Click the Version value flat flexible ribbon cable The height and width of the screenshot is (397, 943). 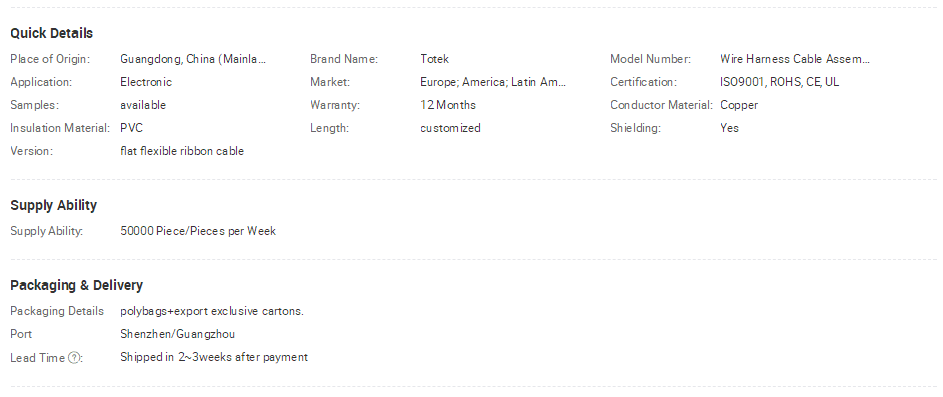pos(182,151)
